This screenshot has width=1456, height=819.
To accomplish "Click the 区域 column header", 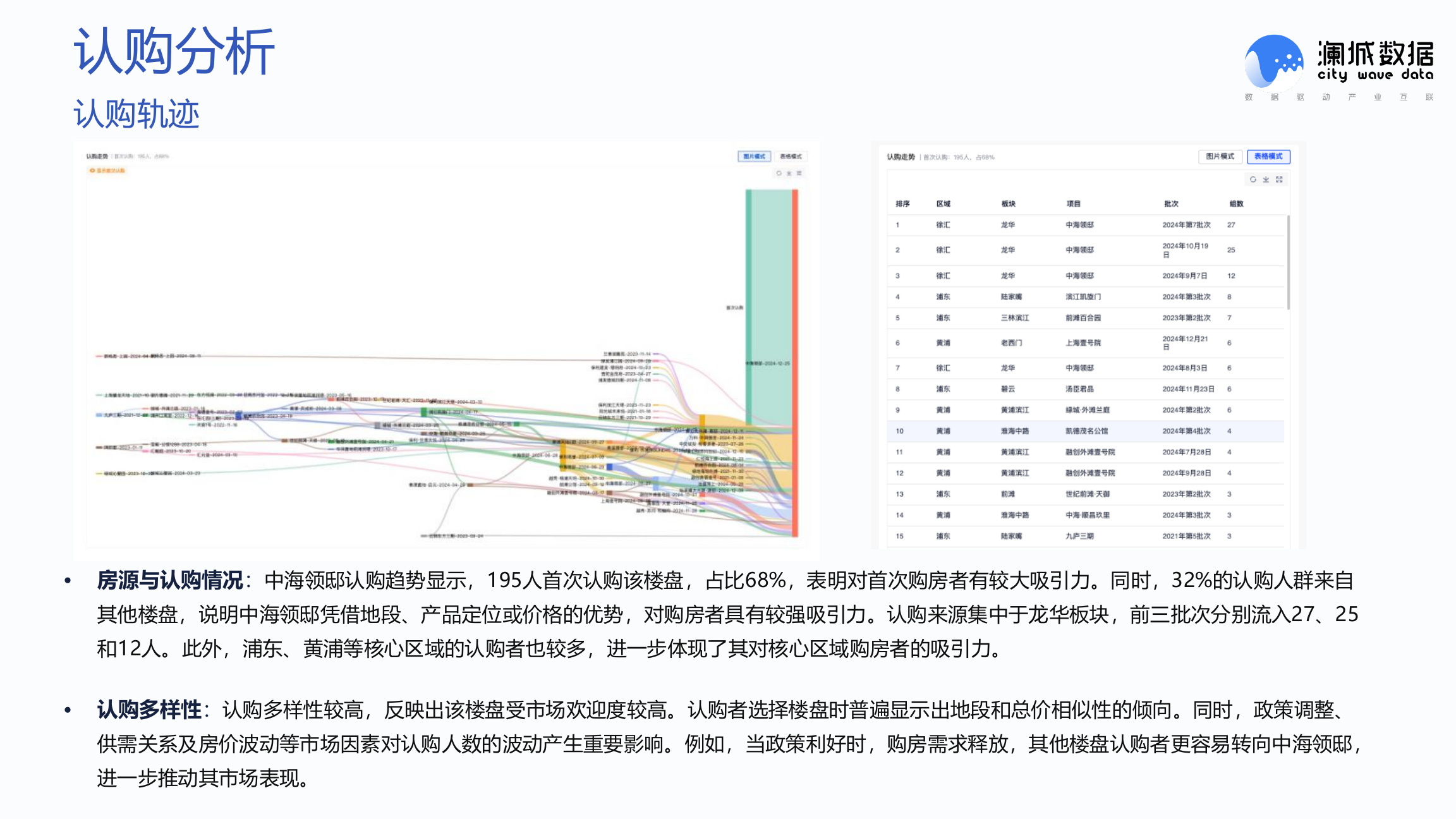I will pyautogui.click(x=943, y=203).
